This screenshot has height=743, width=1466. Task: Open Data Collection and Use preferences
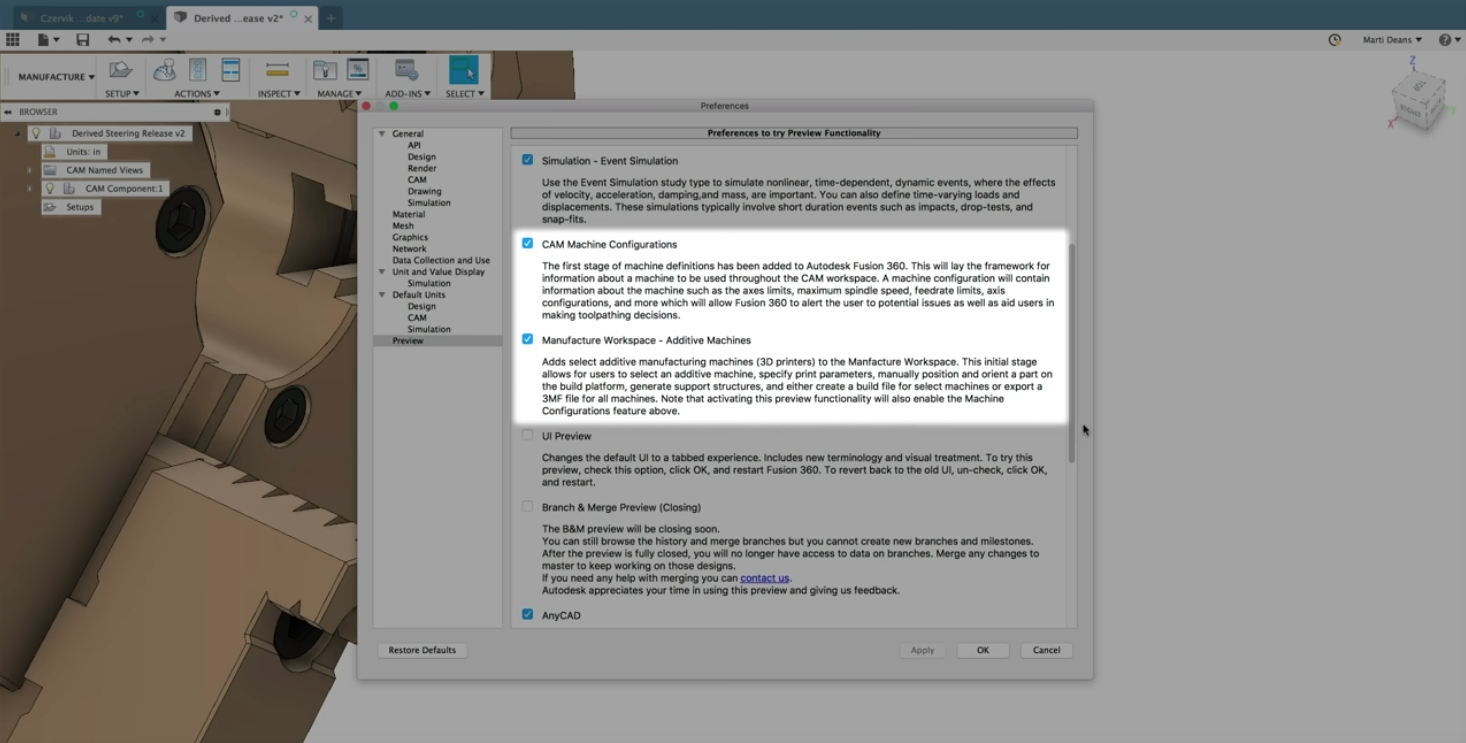441,260
